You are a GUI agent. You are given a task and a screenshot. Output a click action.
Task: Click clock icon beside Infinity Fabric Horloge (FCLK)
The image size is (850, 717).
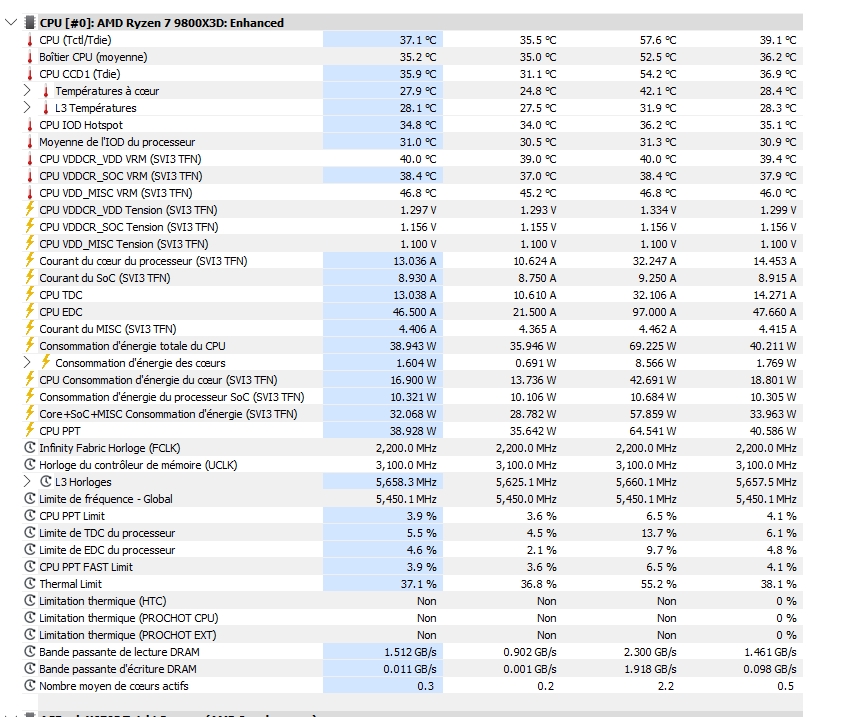30,448
